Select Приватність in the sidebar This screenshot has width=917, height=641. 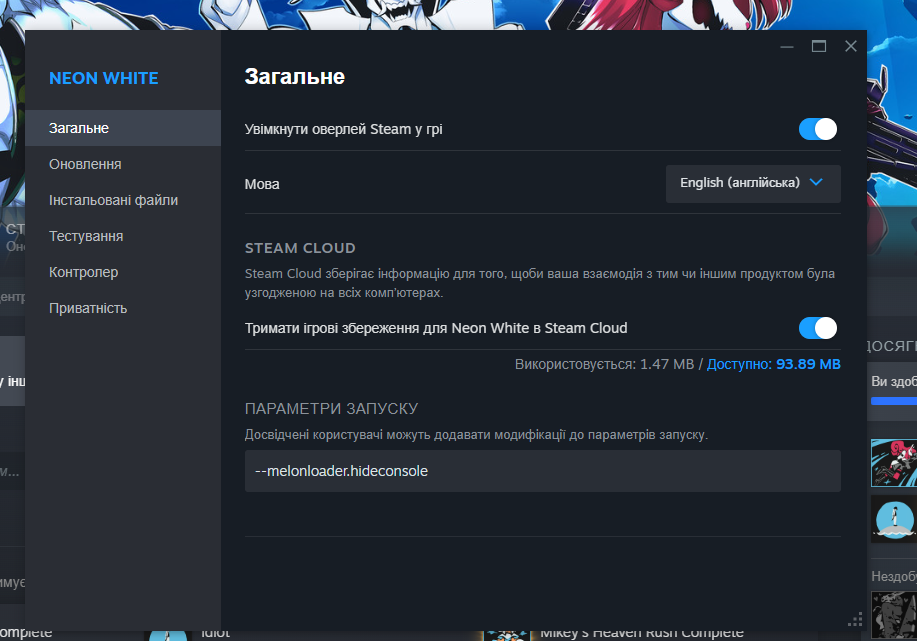pyautogui.click(x=88, y=308)
